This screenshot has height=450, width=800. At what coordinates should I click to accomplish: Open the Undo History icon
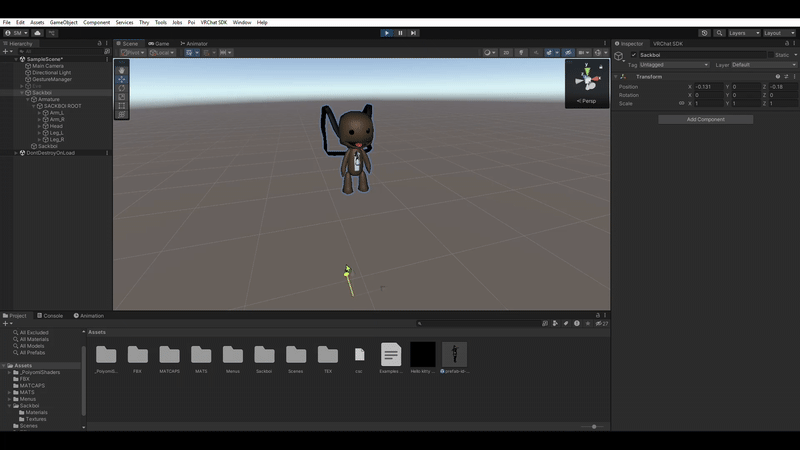pos(704,33)
